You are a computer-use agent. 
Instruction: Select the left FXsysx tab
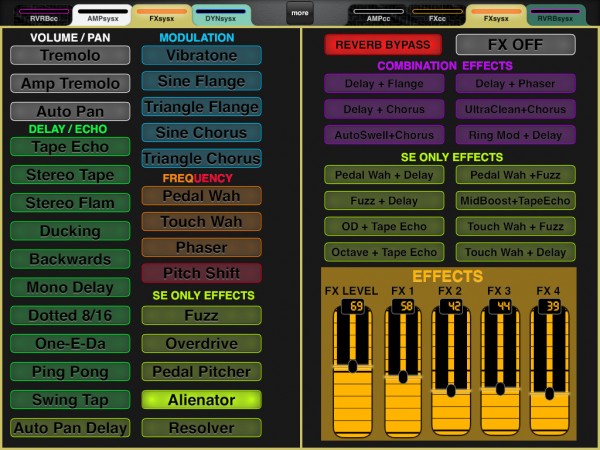(x=161, y=15)
